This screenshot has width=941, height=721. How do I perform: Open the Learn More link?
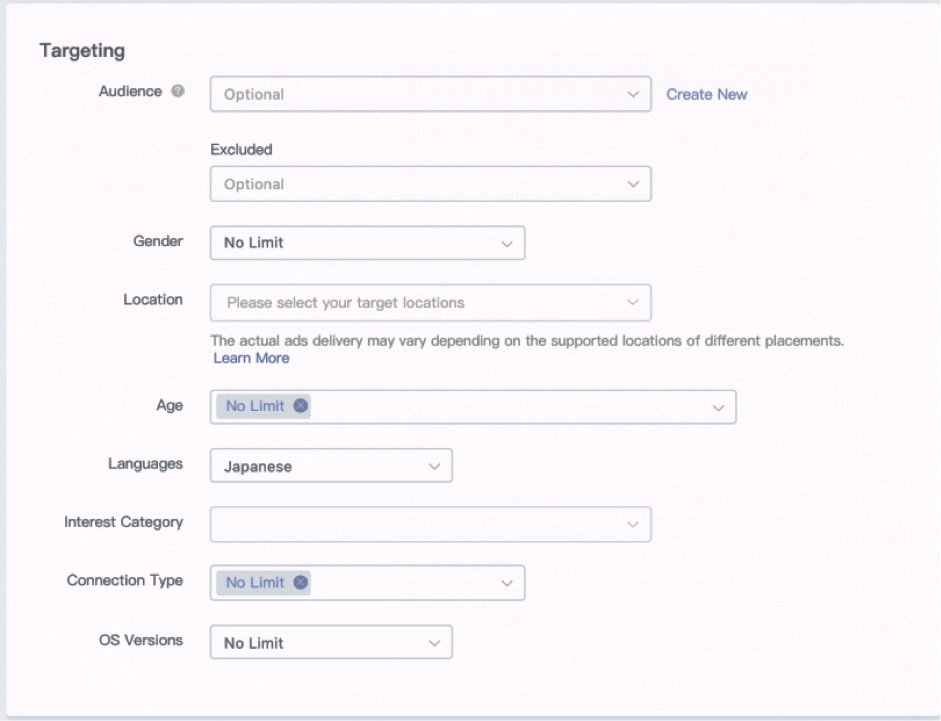click(x=251, y=358)
